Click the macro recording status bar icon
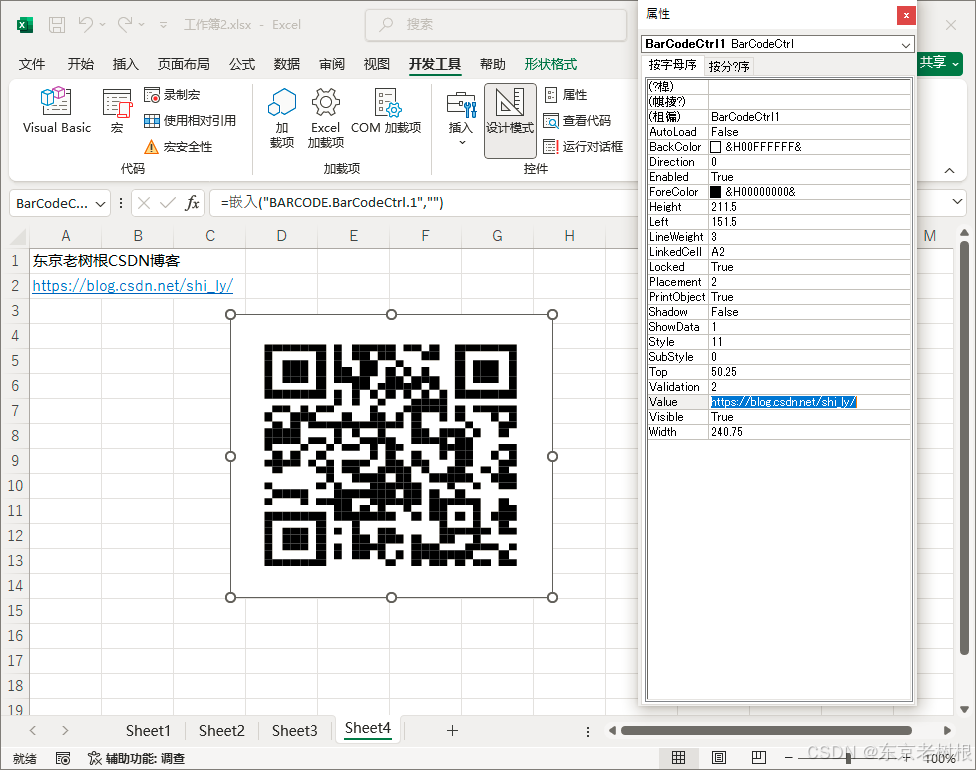976x770 pixels. (63, 758)
